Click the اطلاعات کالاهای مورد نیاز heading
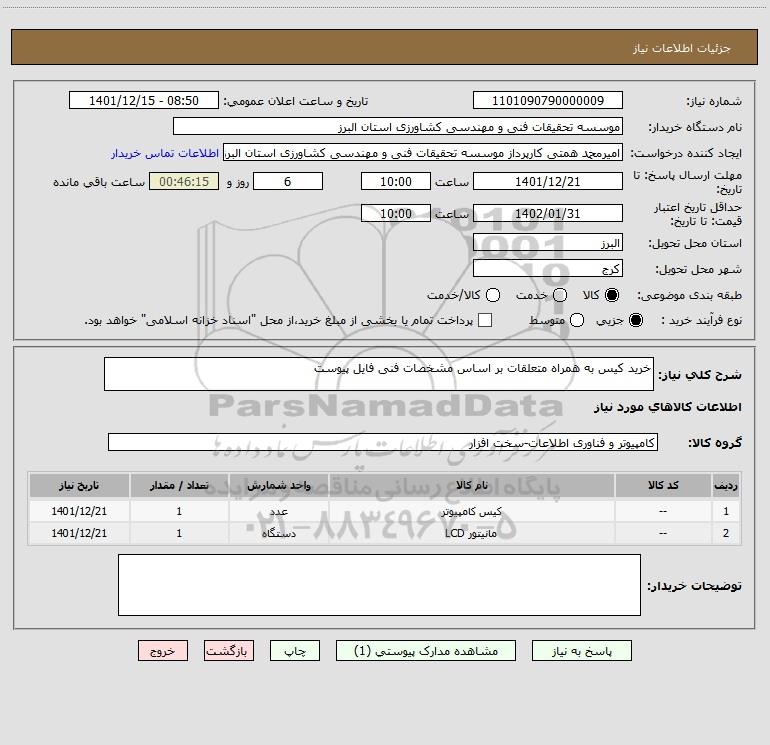Image resolution: width=770 pixels, height=745 pixels. [668, 407]
